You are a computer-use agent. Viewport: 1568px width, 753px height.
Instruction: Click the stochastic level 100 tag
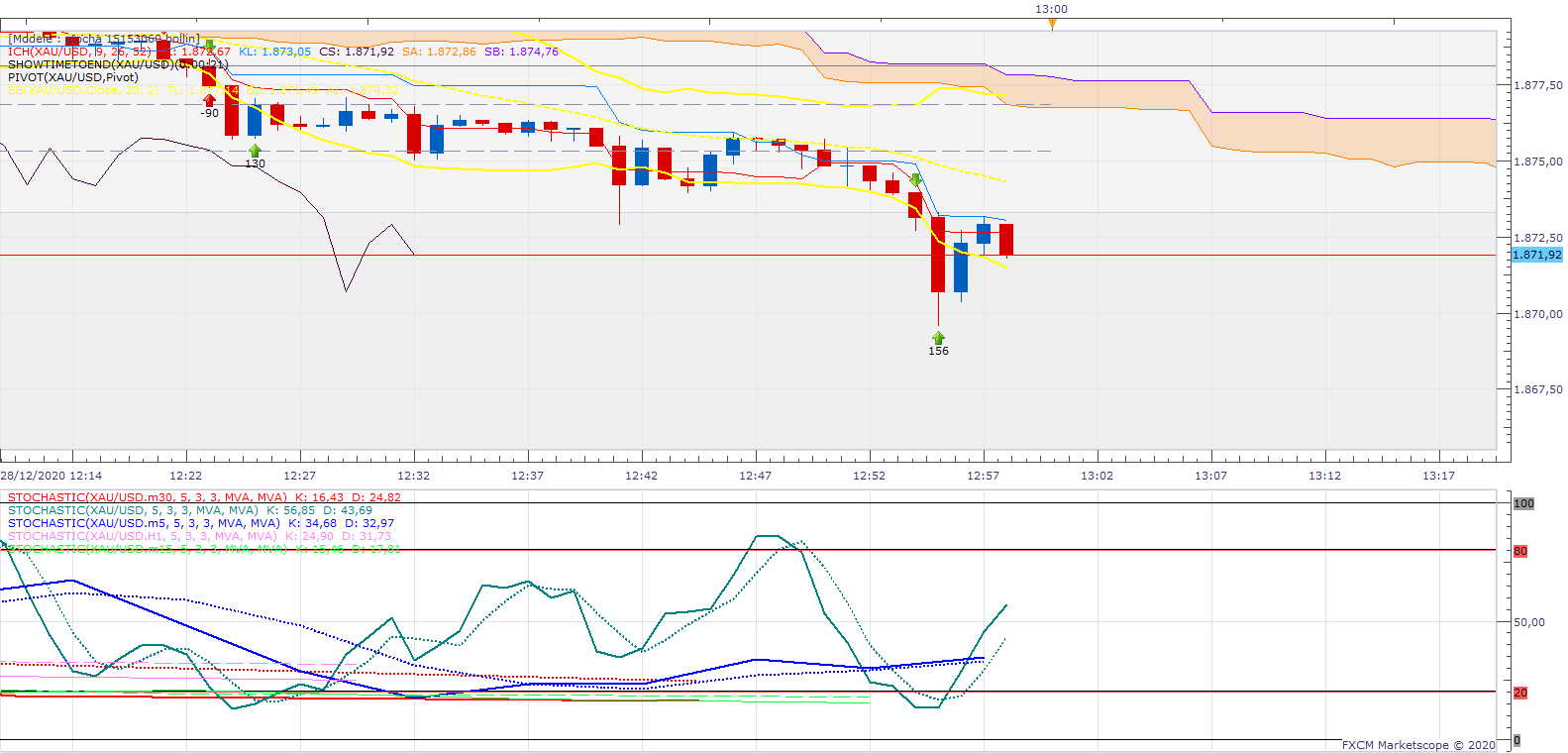pos(1523,503)
